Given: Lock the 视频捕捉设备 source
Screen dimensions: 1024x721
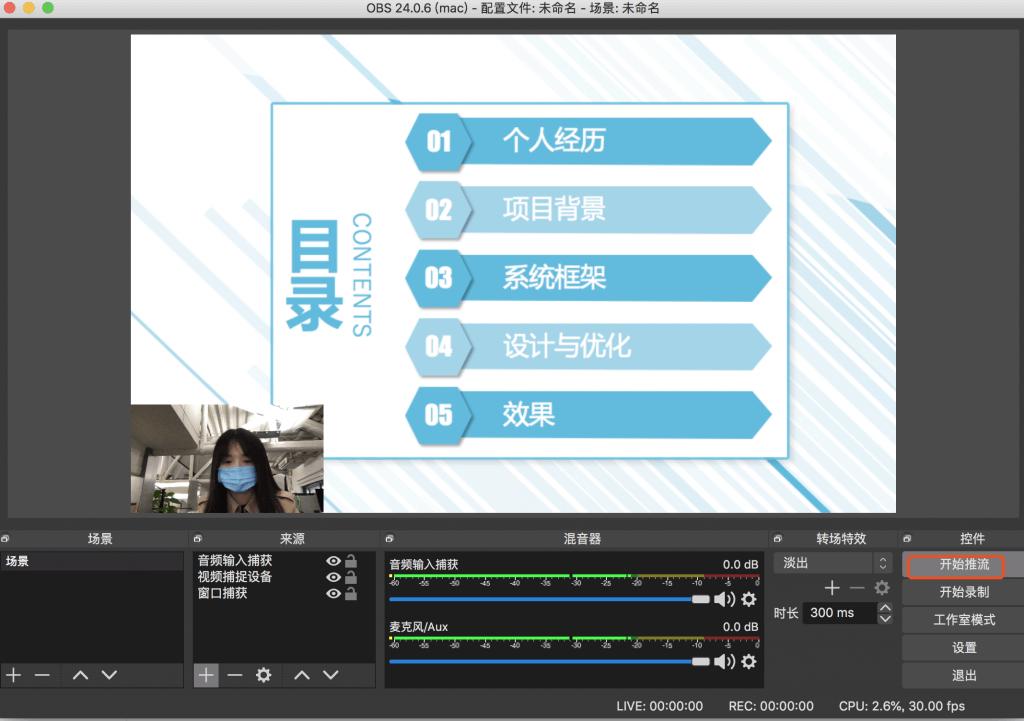Looking at the screenshot, I should [352, 578].
